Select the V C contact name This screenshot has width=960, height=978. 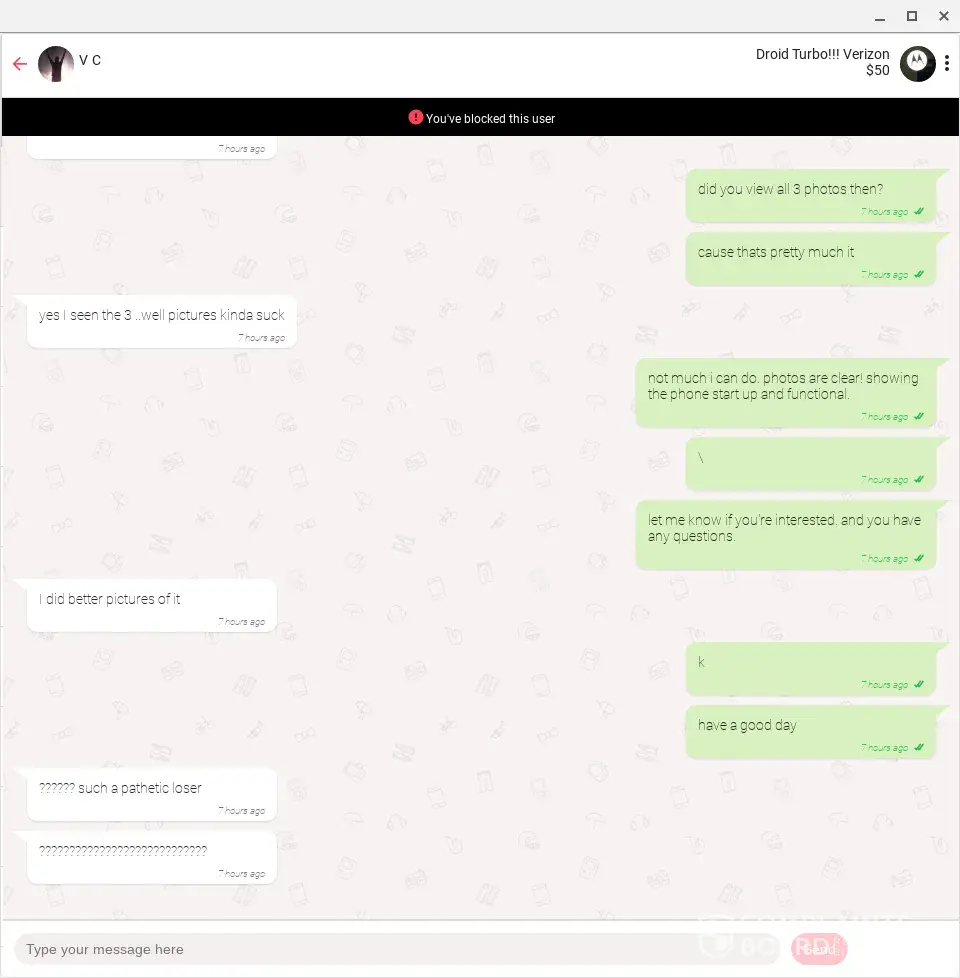click(90, 61)
